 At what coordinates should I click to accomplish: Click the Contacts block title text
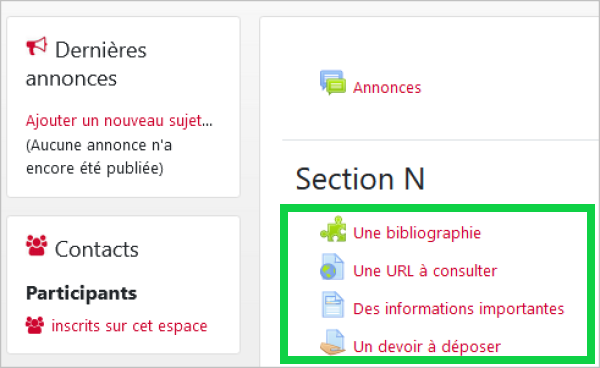click(x=96, y=249)
